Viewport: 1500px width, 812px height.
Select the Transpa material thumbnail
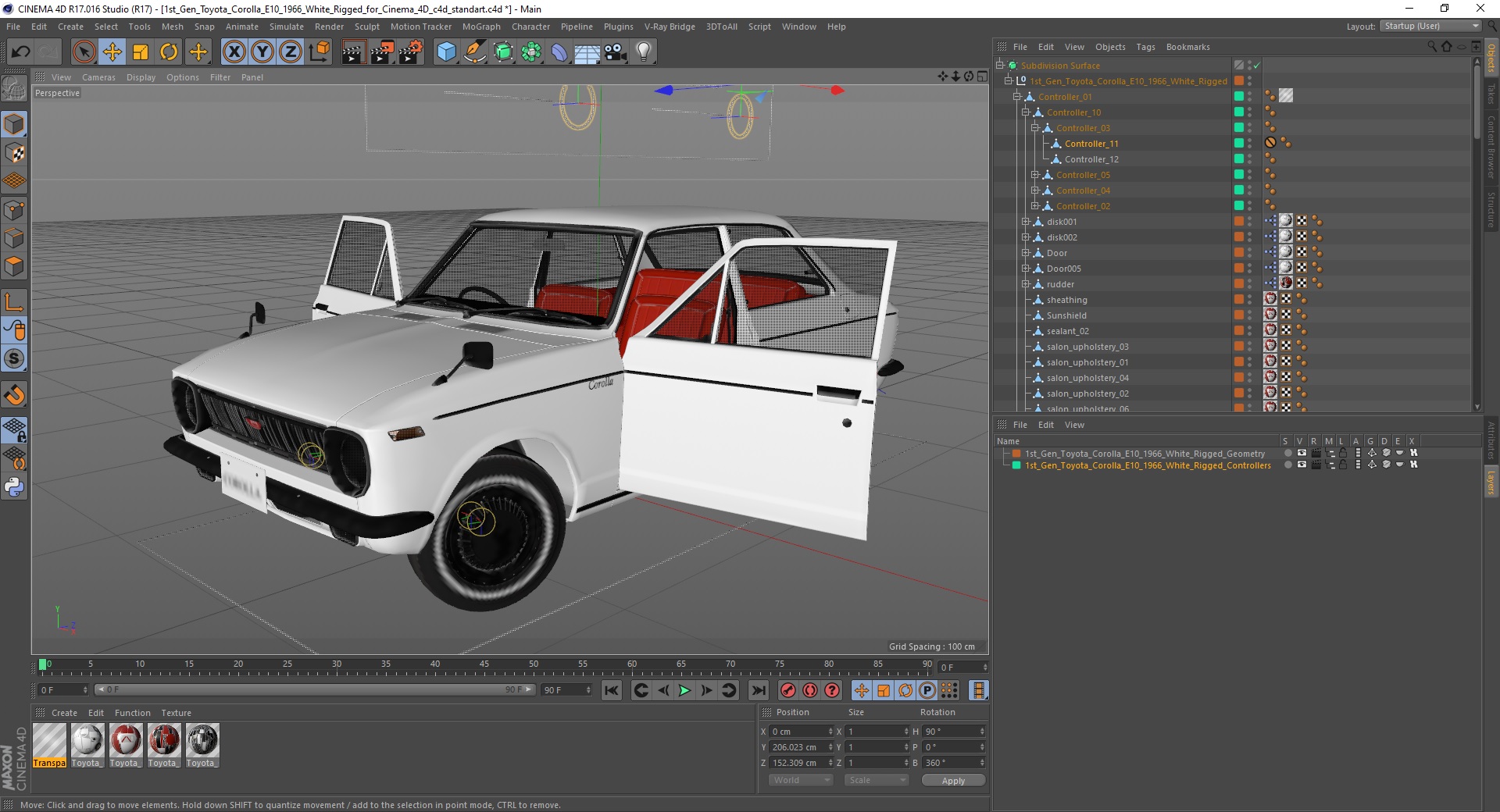49,745
